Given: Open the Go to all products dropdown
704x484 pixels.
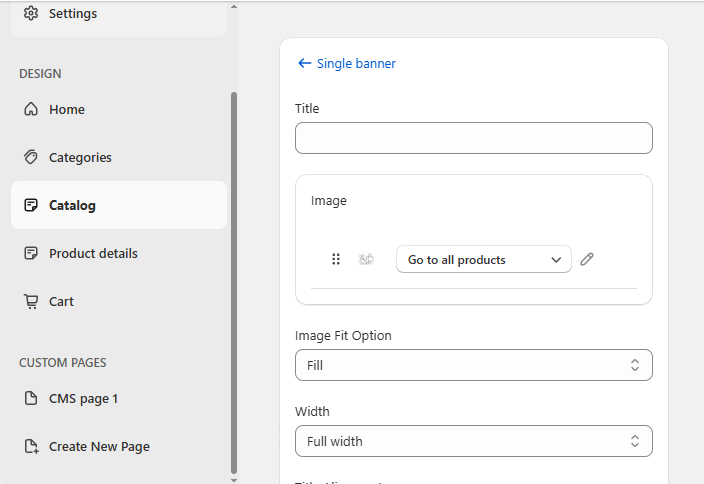Looking at the screenshot, I should (484, 259).
